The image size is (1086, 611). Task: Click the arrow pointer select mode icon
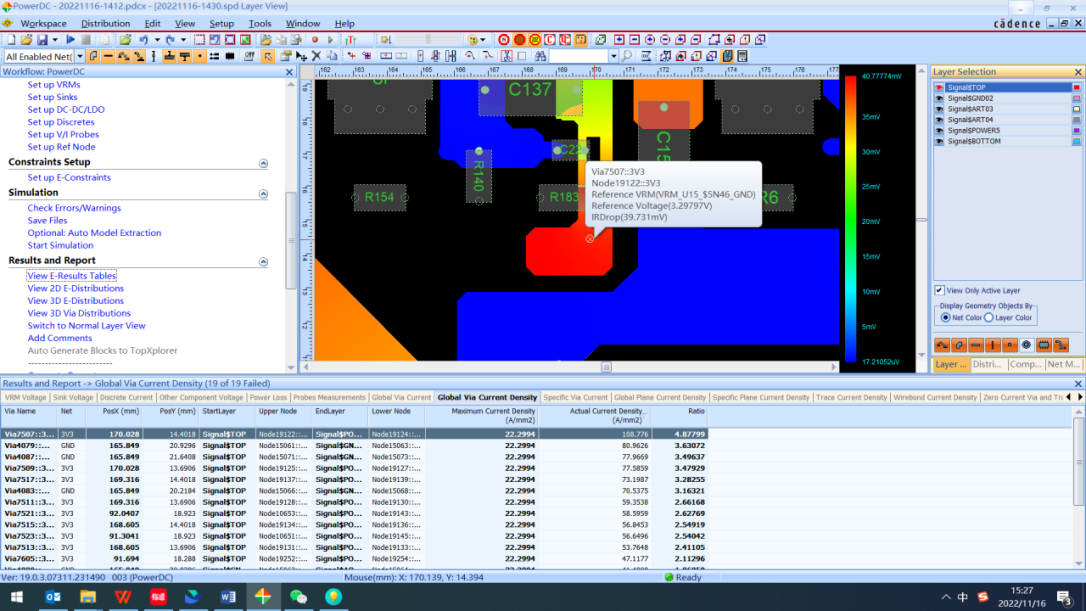pyautogui.click(x=267, y=56)
